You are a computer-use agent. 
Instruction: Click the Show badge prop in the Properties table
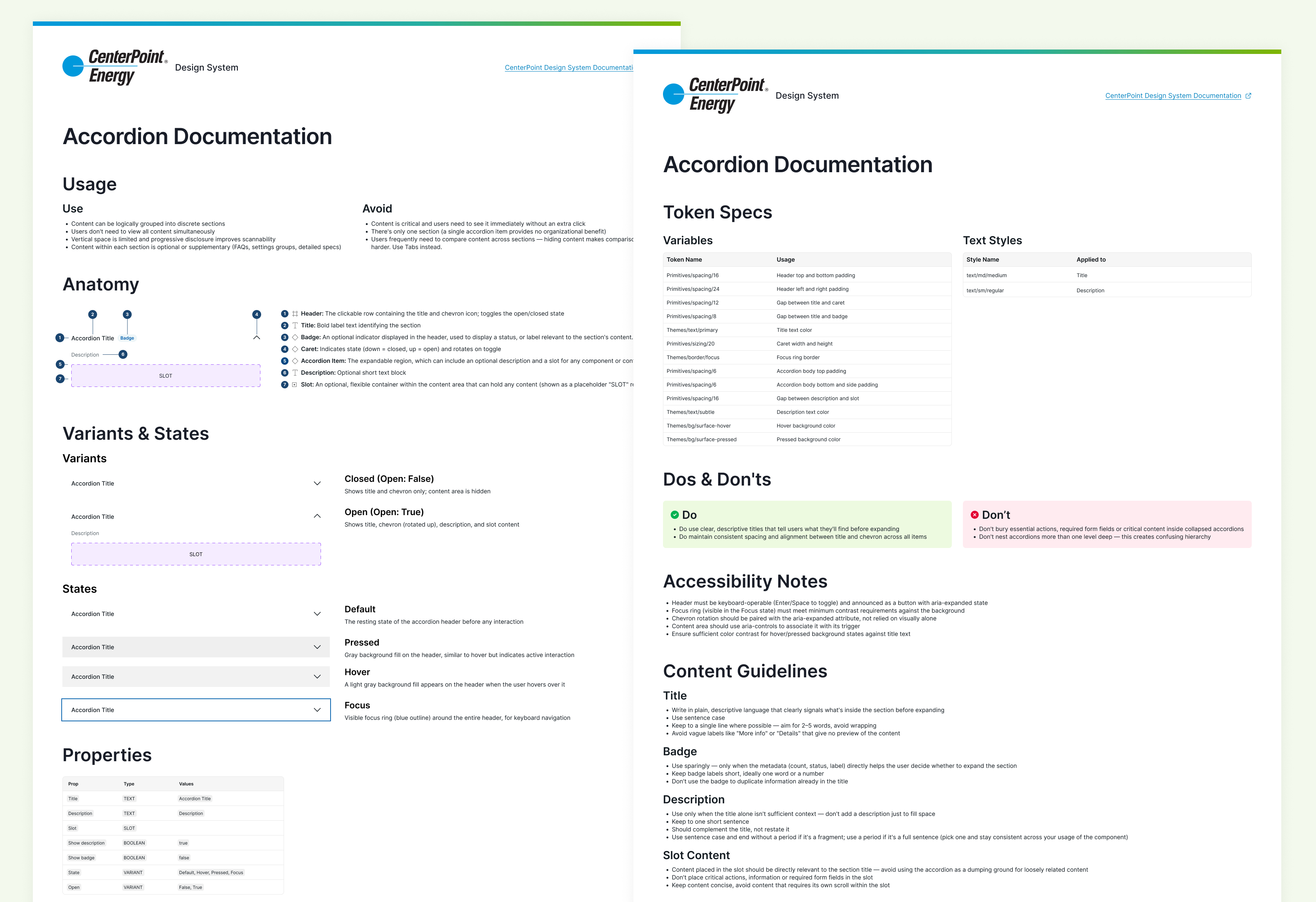click(x=81, y=858)
